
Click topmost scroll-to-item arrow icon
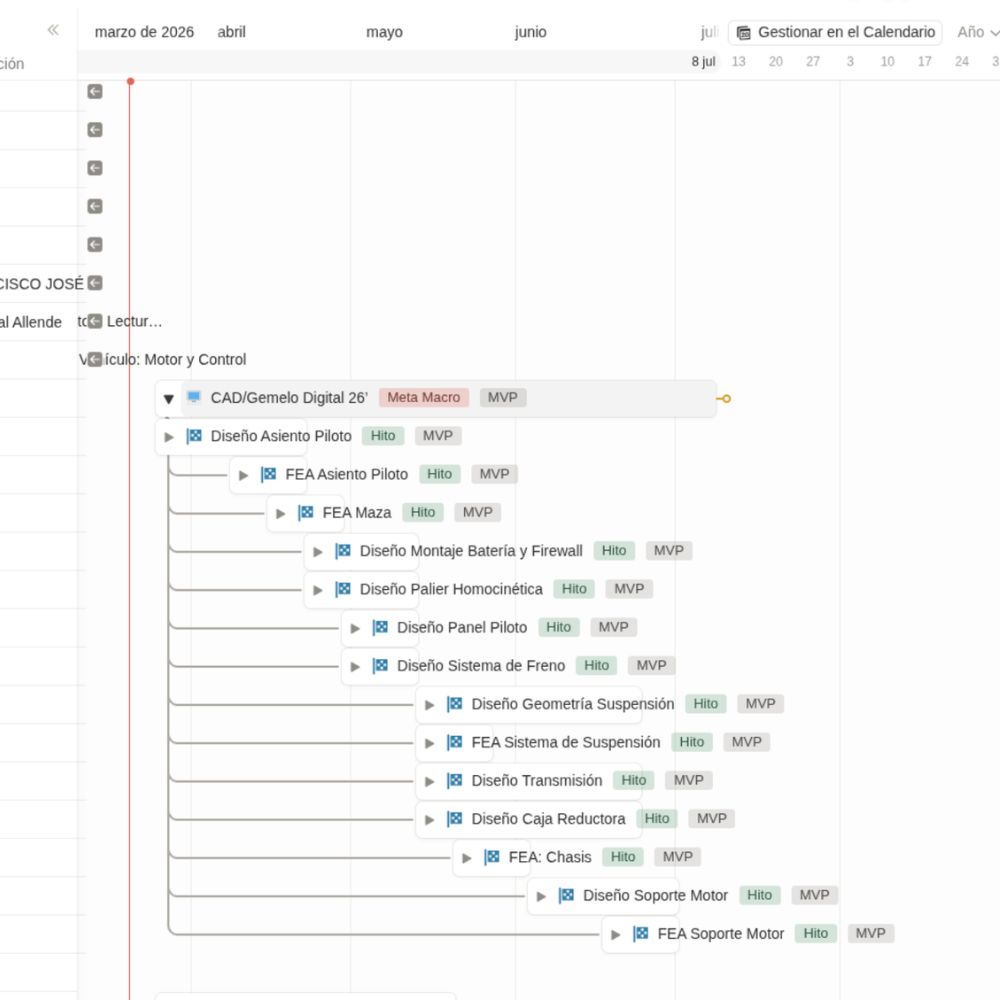click(95, 91)
